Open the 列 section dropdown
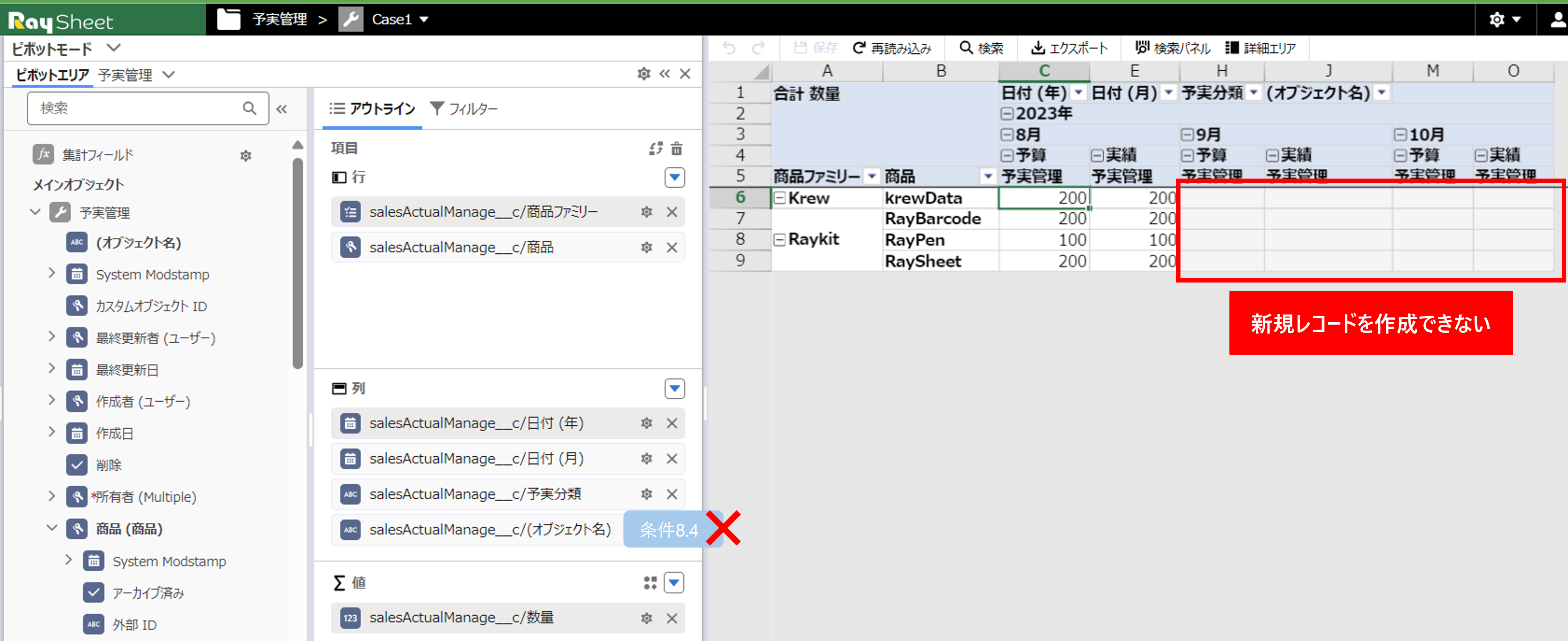The width and height of the screenshot is (1568, 641). pyautogui.click(x=675, y=389)
